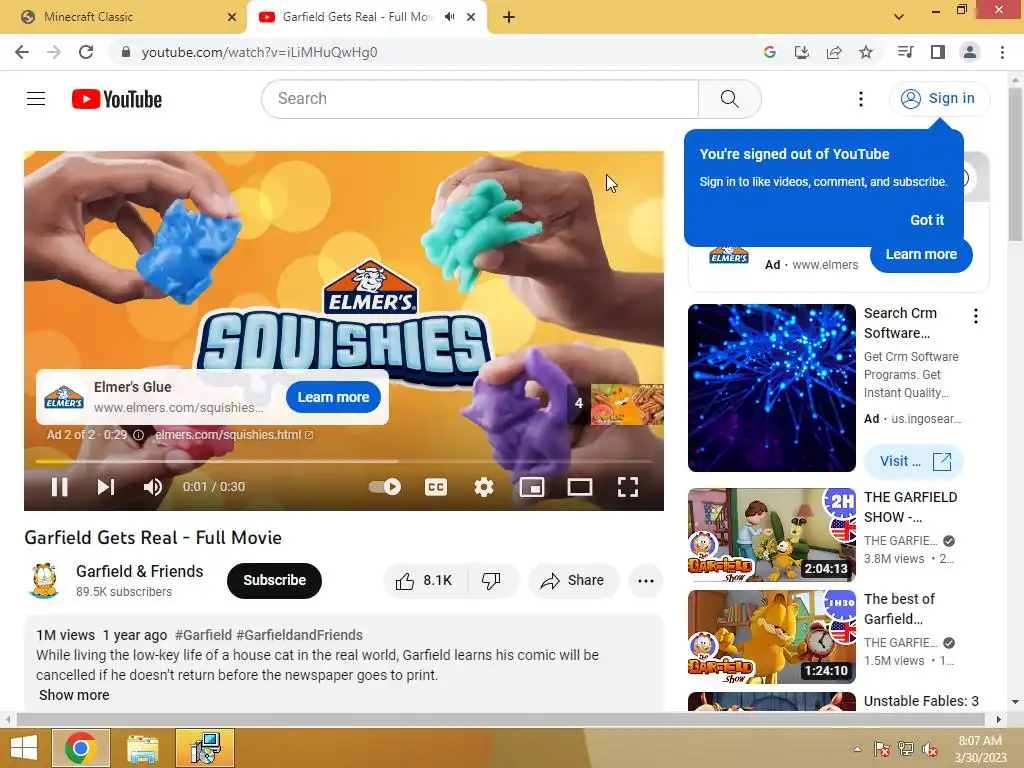Reload the page
This screenshot has height=768, width=1024.
86,52
